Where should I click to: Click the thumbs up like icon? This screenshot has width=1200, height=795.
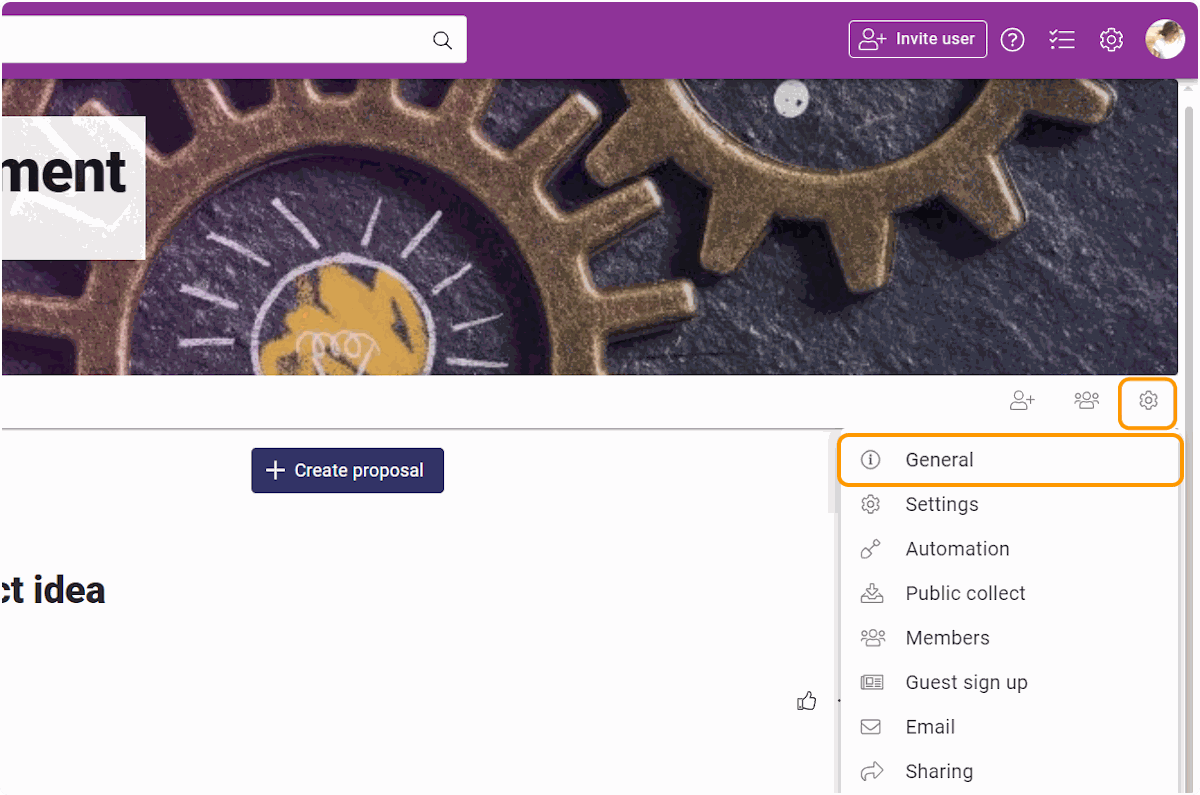807,701
